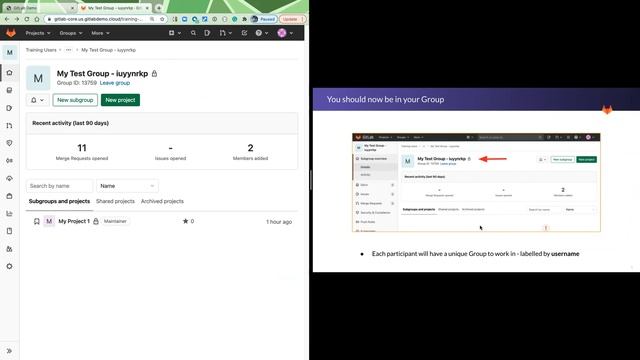The height and width of the screenshot is (360, 640).
Task: Click the zoom magnifier icon in address bar
Action: (x=152, y=19)
